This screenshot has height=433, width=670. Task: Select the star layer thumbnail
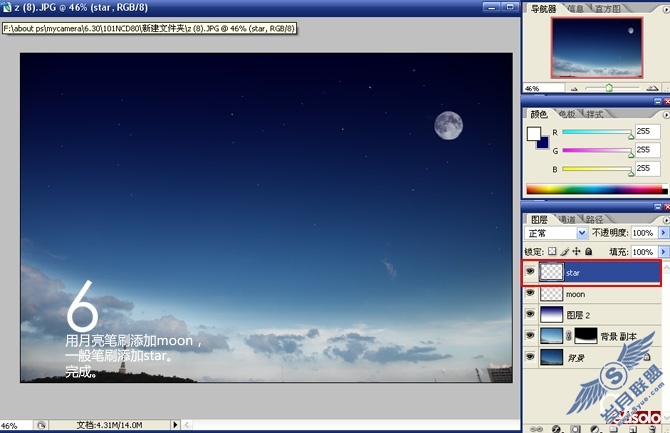551,272
